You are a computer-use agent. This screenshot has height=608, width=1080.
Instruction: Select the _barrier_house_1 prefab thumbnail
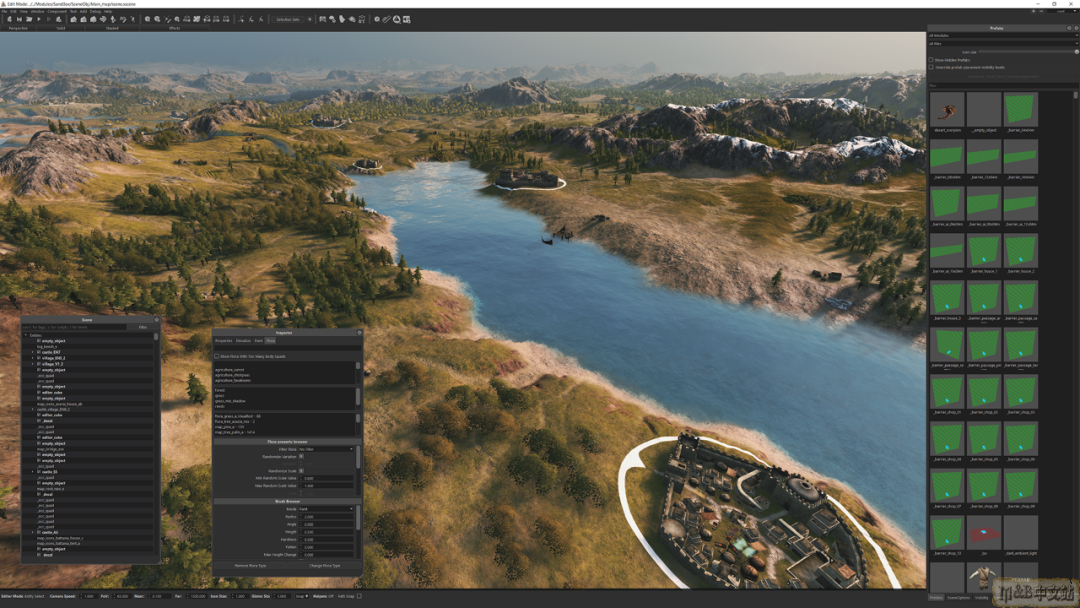[984, 251]
